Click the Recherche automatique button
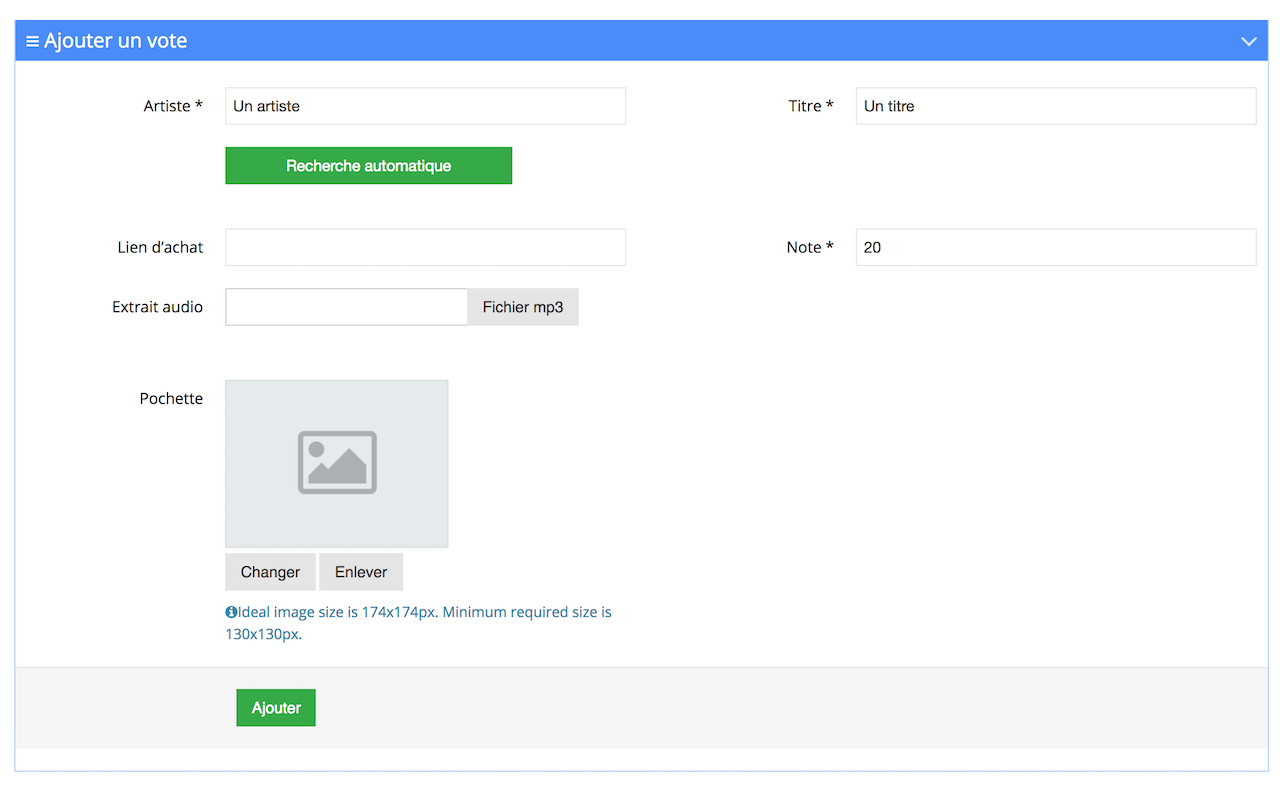The height and width of the screenshot is (785, 1280). [x=368, y=166]
